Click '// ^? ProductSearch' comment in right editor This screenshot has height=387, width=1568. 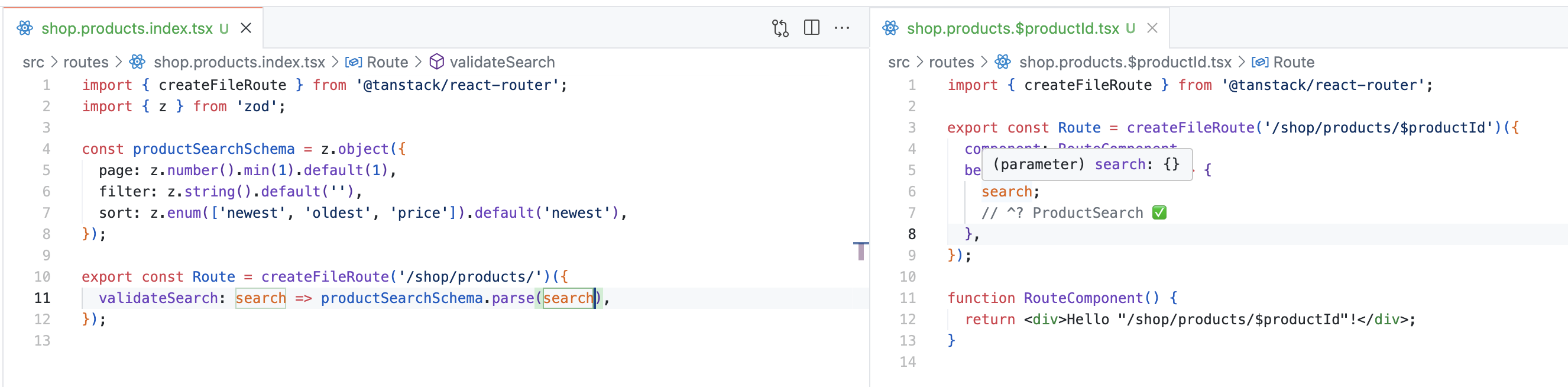pos(1062,213)
